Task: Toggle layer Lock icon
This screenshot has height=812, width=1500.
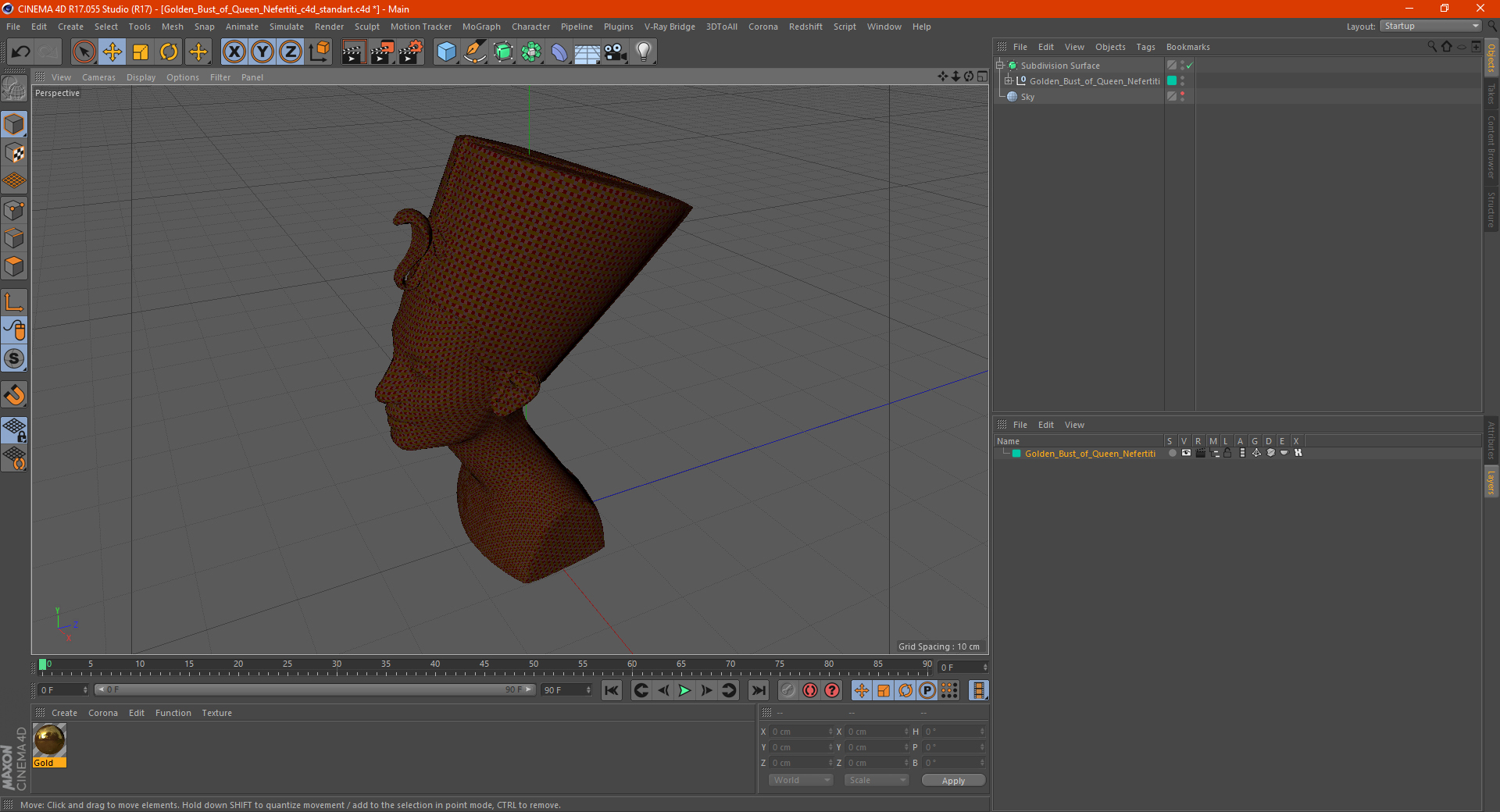Action: click(1227, 453)
